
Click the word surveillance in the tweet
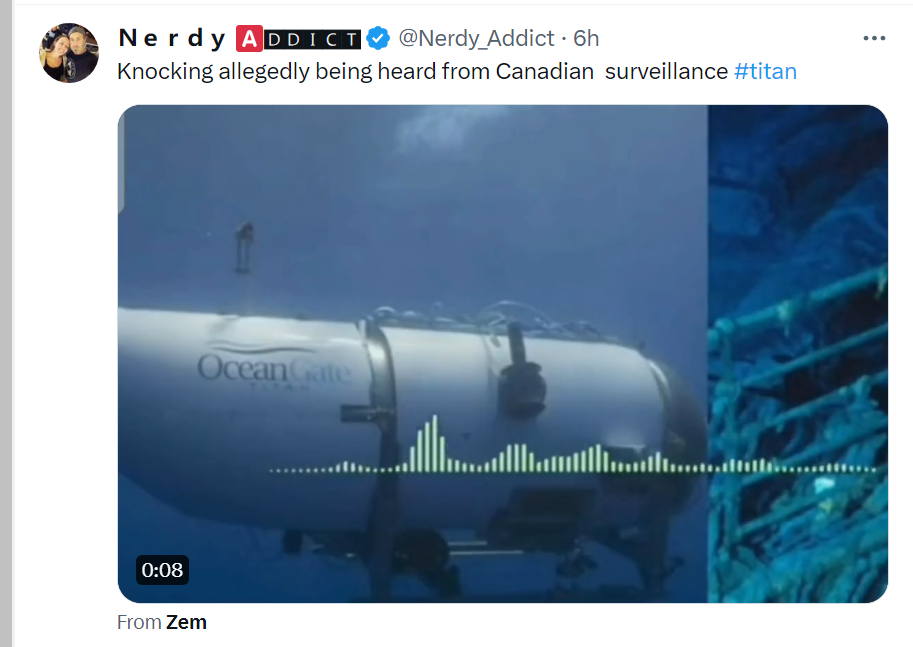(x=666, y=71)
